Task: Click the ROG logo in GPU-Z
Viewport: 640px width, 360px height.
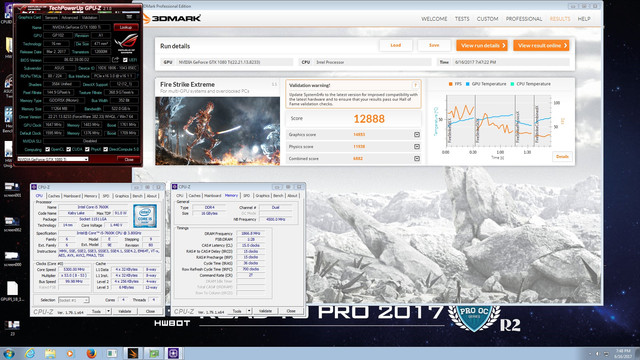Action: pos(126,43)
